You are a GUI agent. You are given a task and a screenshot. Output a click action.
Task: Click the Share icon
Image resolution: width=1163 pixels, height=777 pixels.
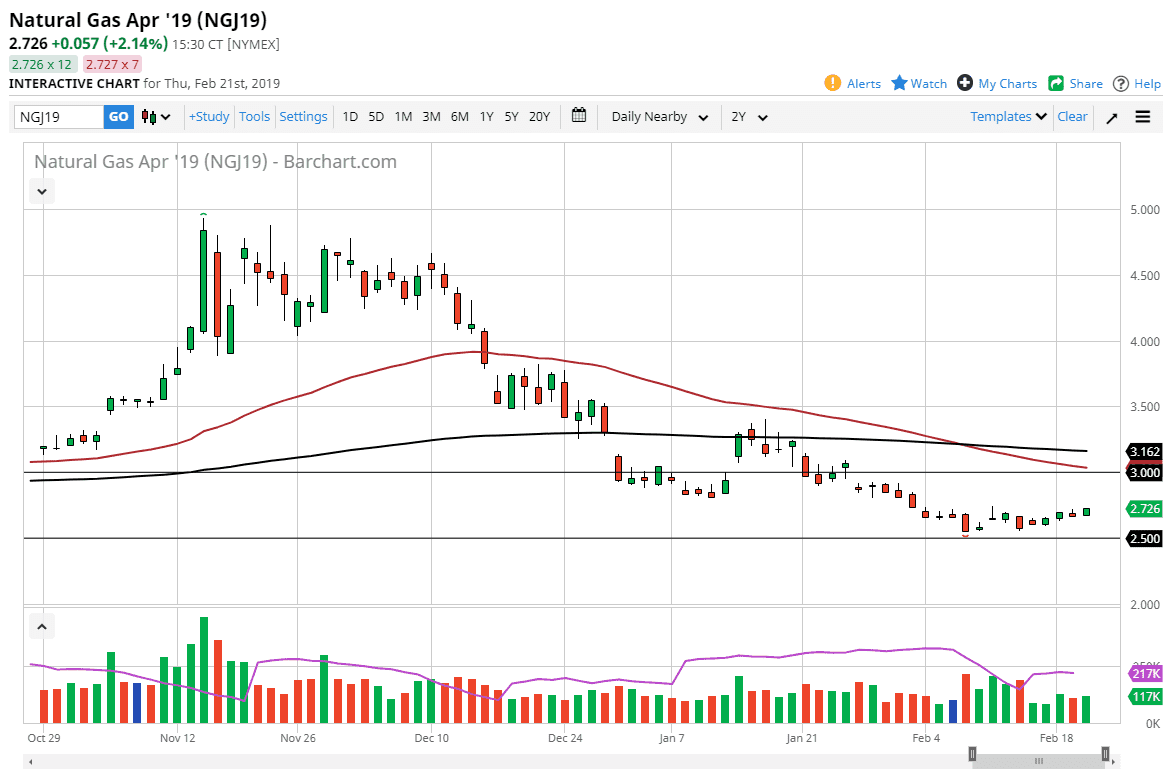[1056, 83]
